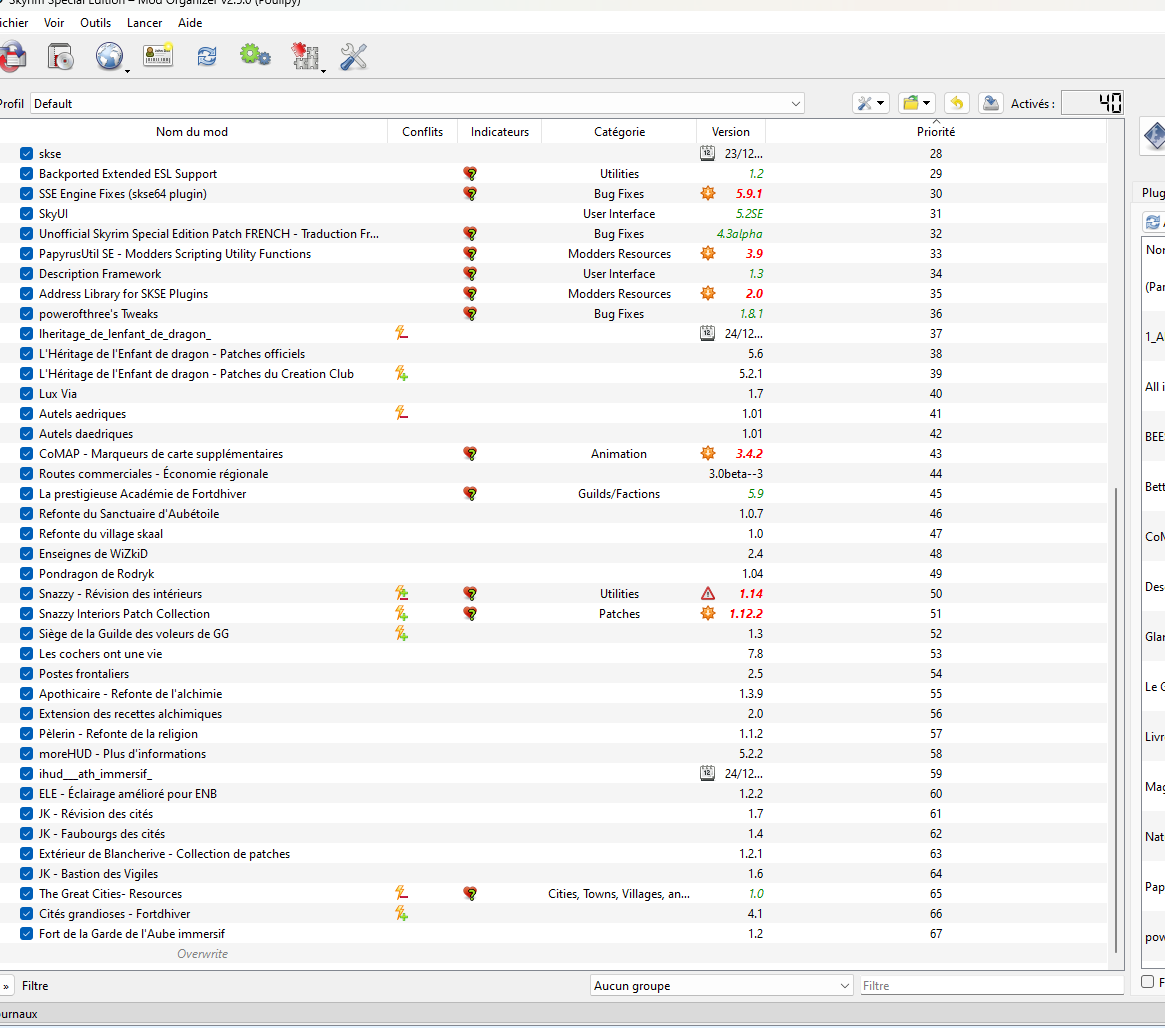This screenshot has width=1165, height=1028.
Task: Click the heart indicator for La prestigieuse Académie de Fortdhiver
Action: (x=470, y=493)
